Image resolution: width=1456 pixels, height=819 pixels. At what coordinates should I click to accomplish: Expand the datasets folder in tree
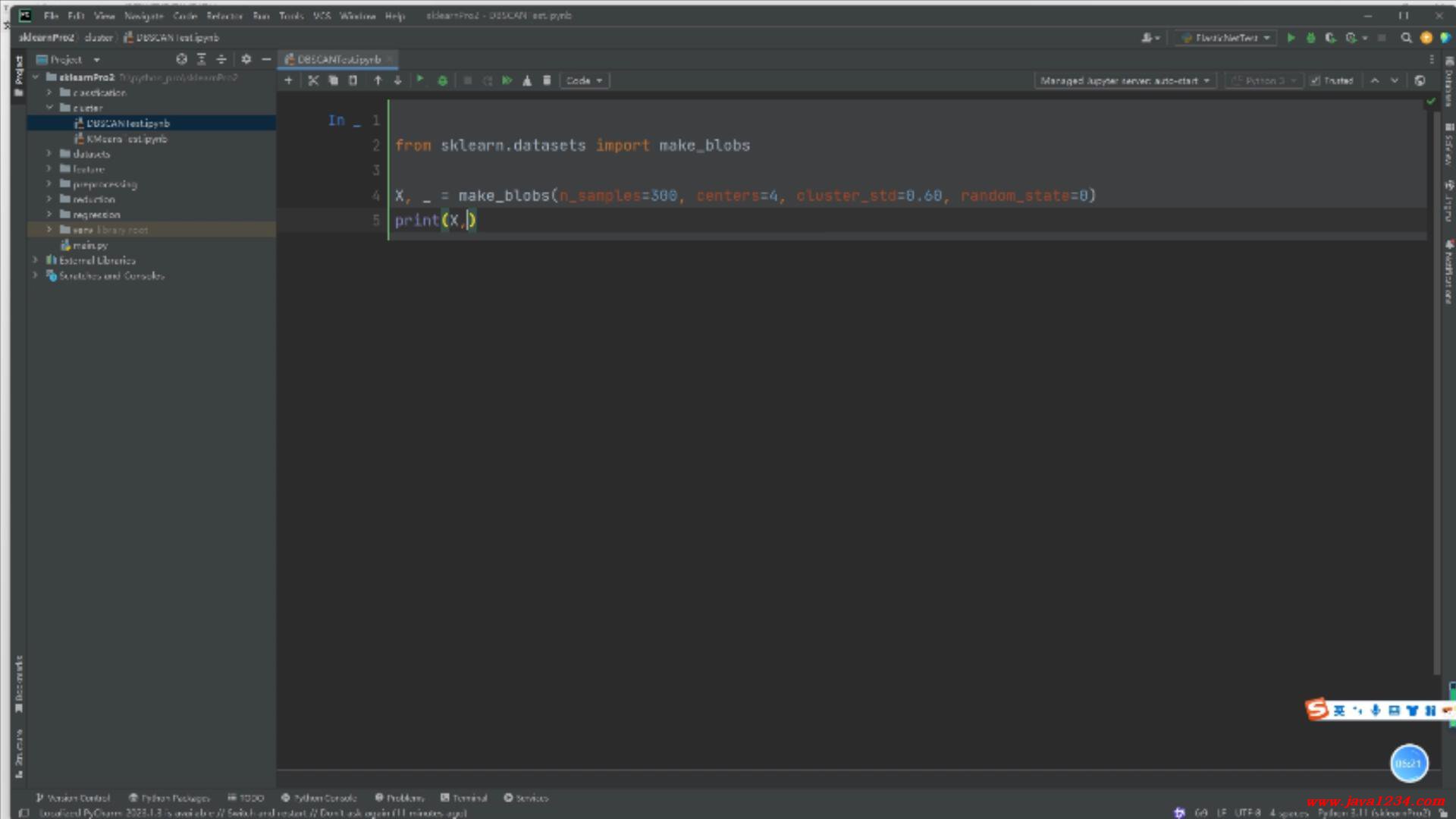pos(49,154)
